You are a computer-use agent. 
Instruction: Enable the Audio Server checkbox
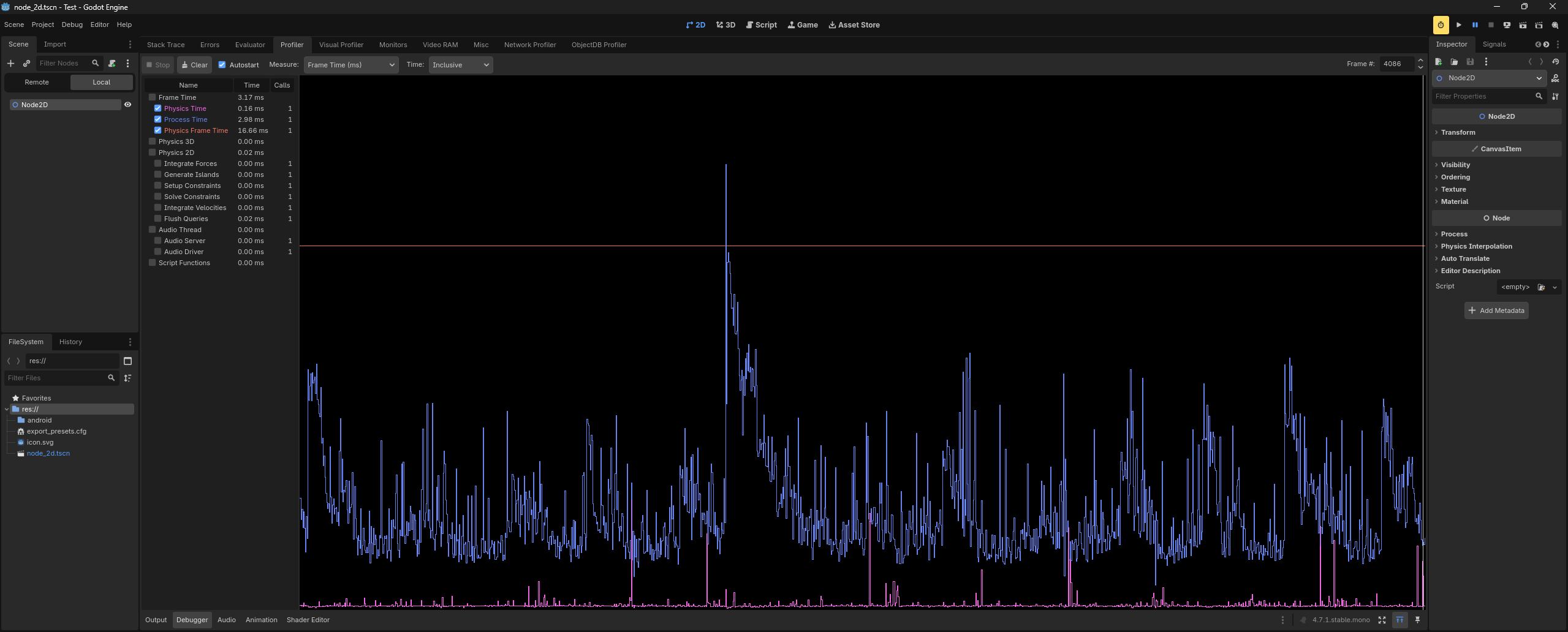tap(157, 241)
